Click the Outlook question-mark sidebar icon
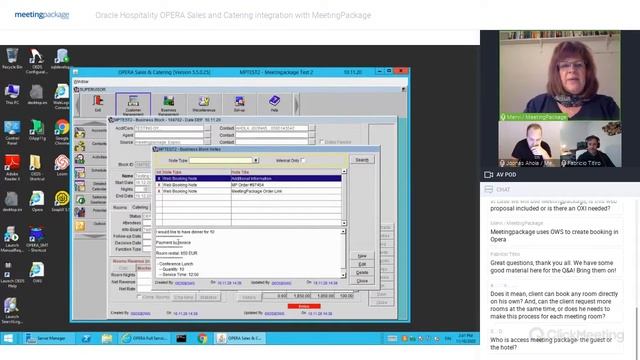 pos(80,225)
